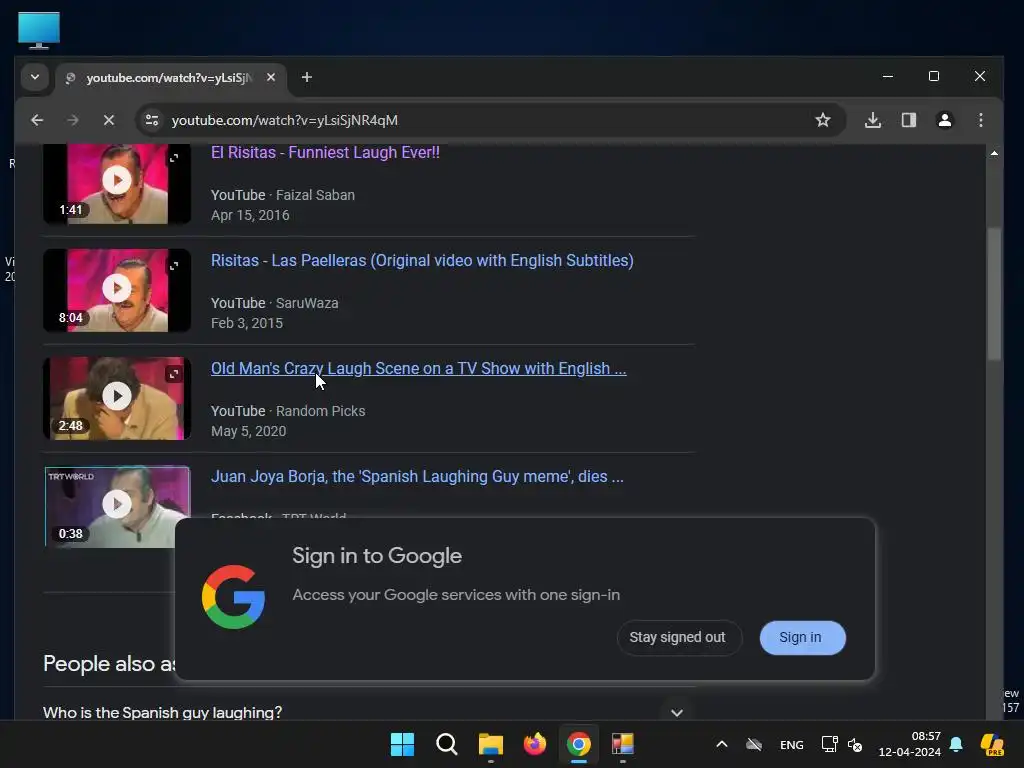Play the 8:04 Las Paelleras thumbnail
The width and height of the screenshot is (1024, 768).
click(x=117, y=290)
